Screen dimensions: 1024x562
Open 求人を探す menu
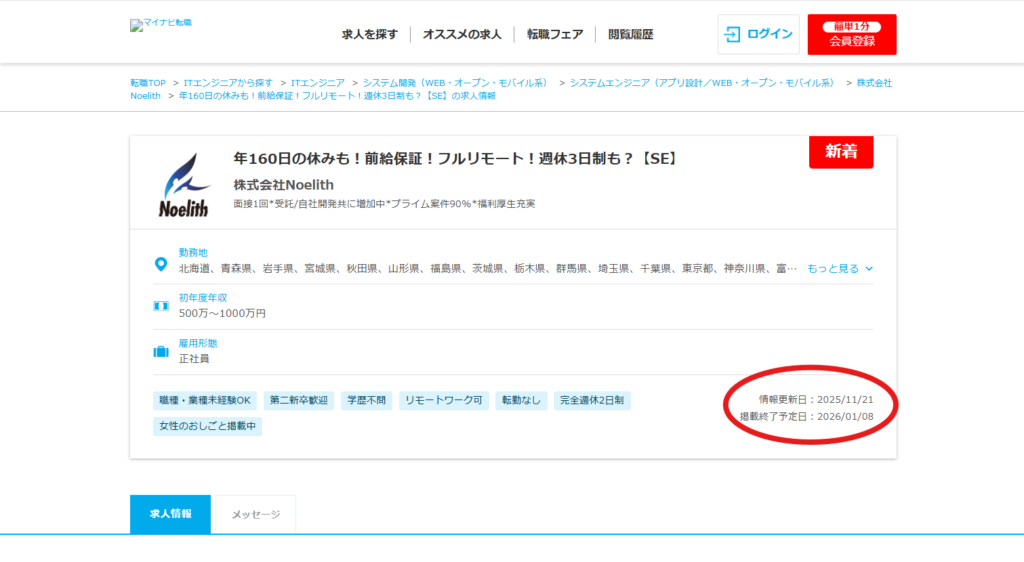point(369,34)
